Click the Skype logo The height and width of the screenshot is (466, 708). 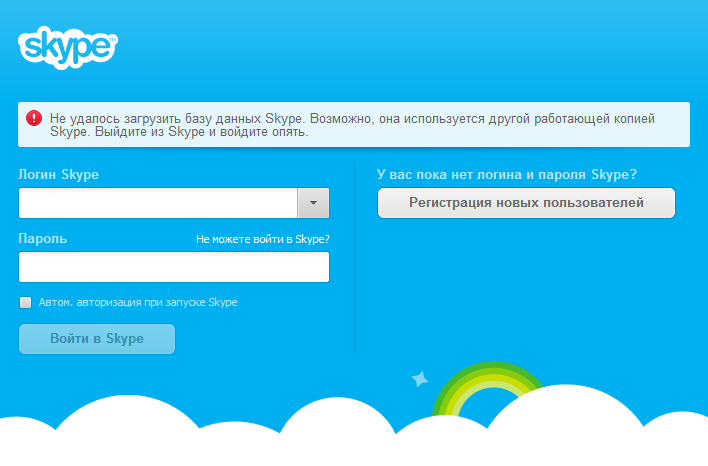[x=68, y=47]
